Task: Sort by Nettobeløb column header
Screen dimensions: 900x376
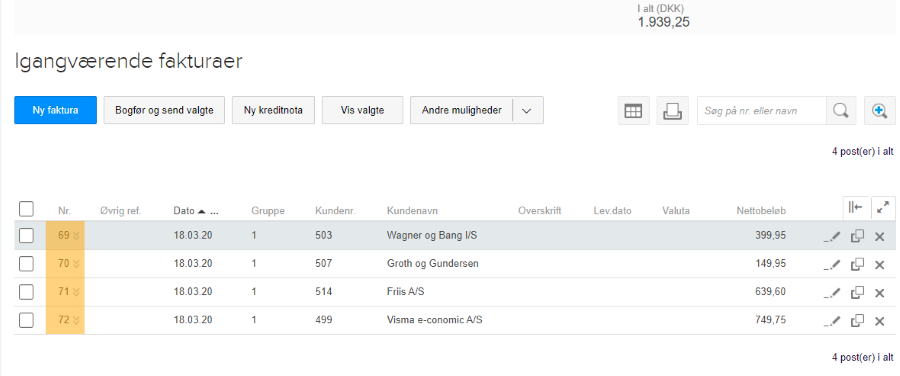Action: [761, 211]
